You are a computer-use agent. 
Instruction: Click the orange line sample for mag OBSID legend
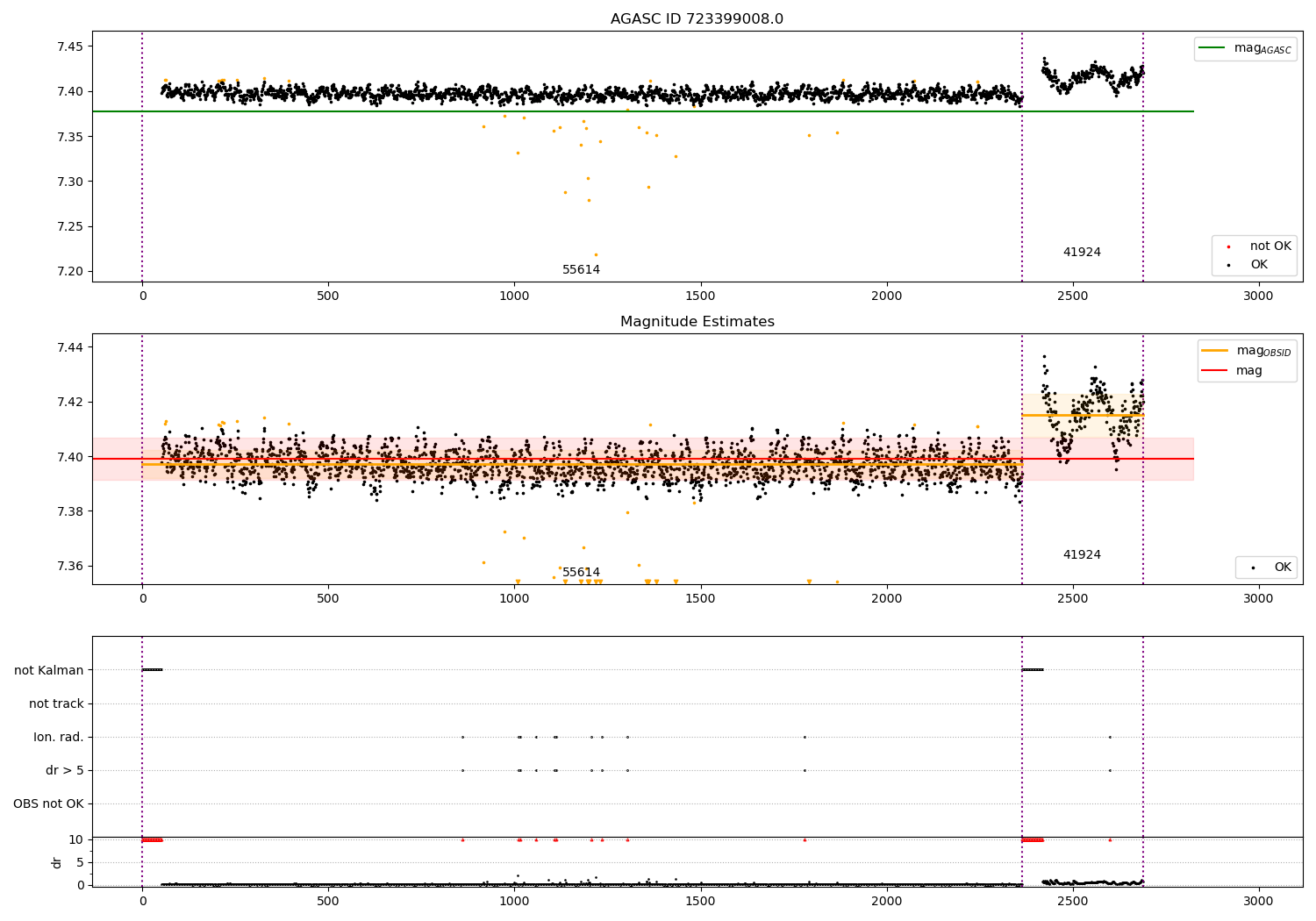pos(1215,350)
